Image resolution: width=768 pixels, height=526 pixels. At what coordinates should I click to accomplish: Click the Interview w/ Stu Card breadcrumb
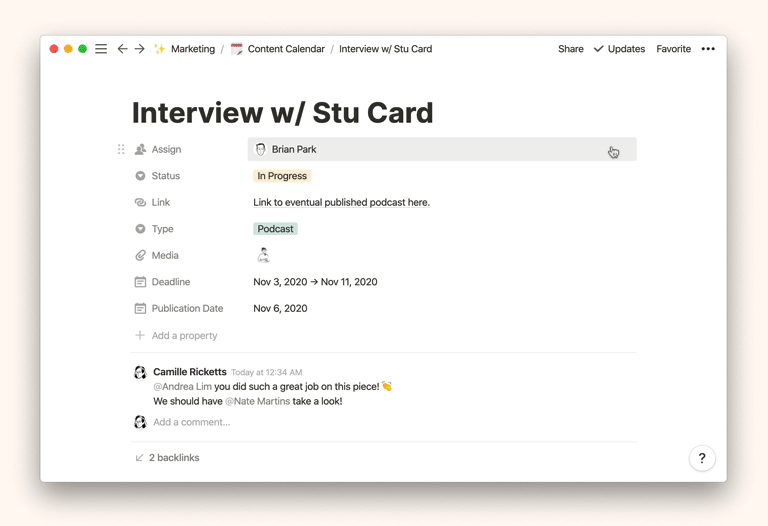coord(385,49)
